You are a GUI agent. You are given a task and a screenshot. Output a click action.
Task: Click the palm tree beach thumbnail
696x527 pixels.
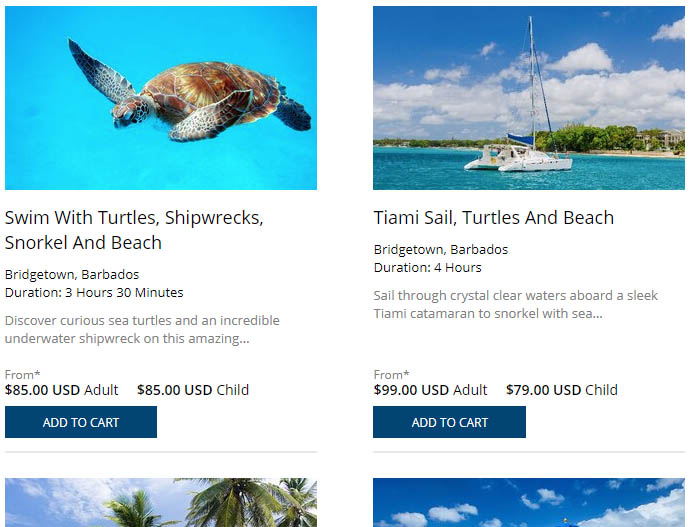click(x=161, y=503)
